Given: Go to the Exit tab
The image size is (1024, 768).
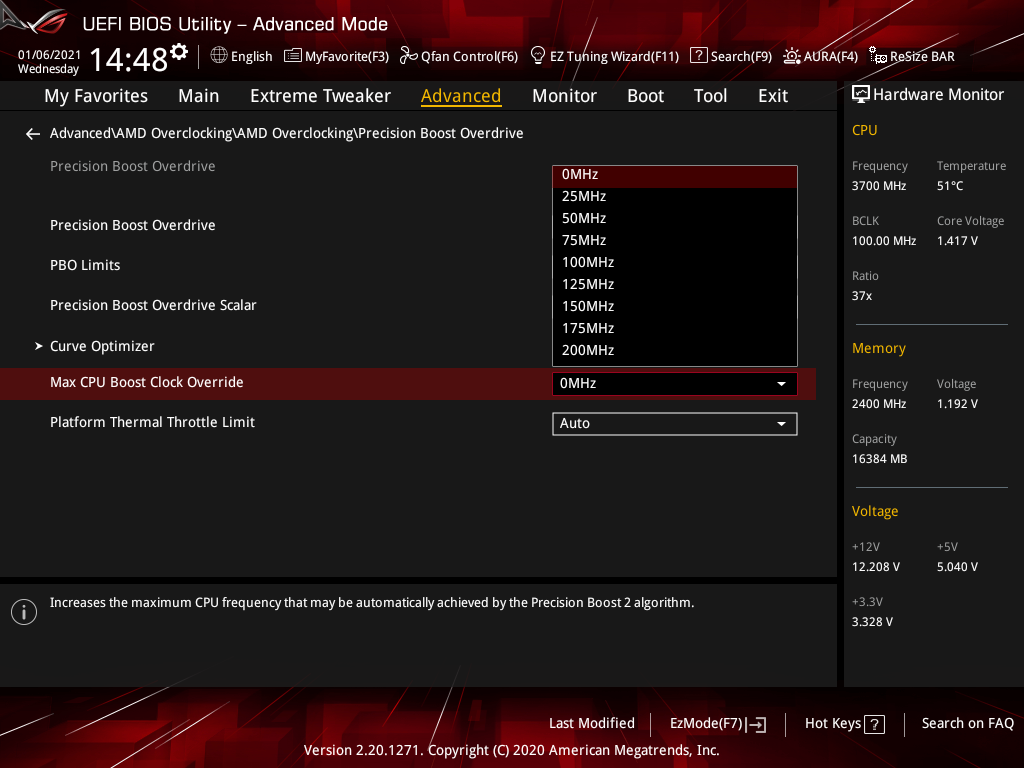Looking at the screenshot, I should (x=773, y=96).
